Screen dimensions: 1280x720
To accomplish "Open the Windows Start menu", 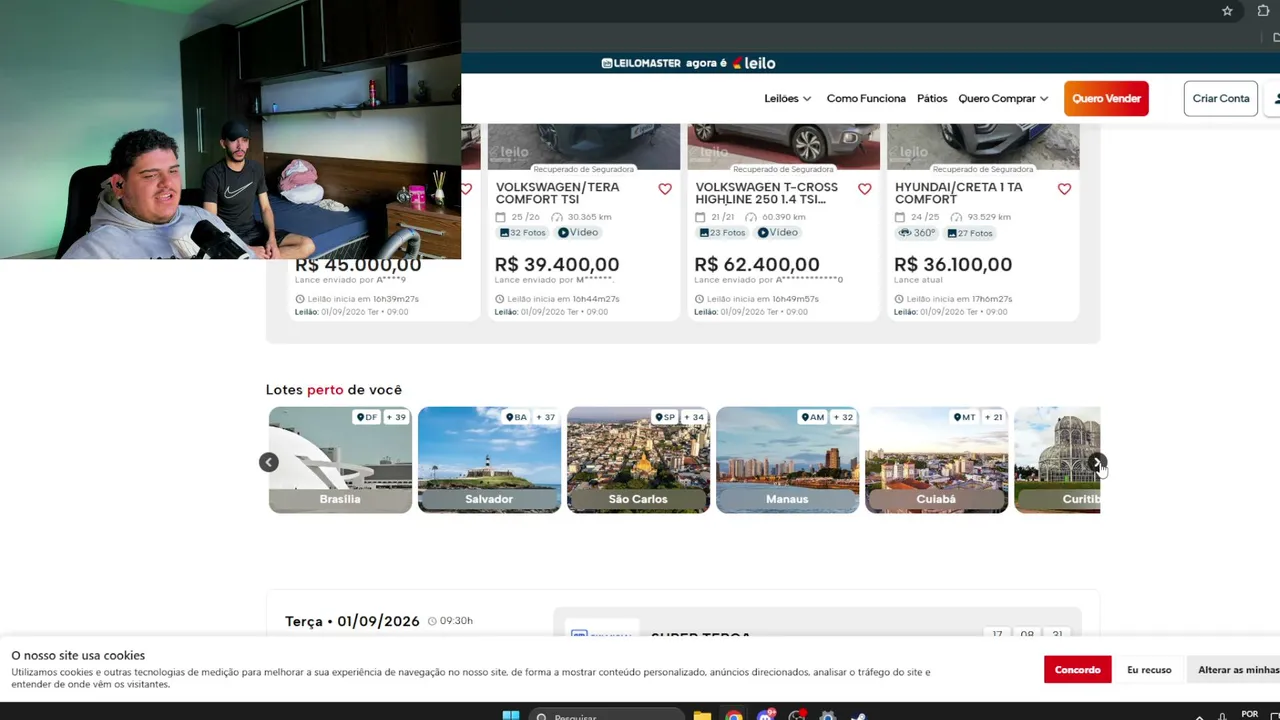I will [511, 716].
